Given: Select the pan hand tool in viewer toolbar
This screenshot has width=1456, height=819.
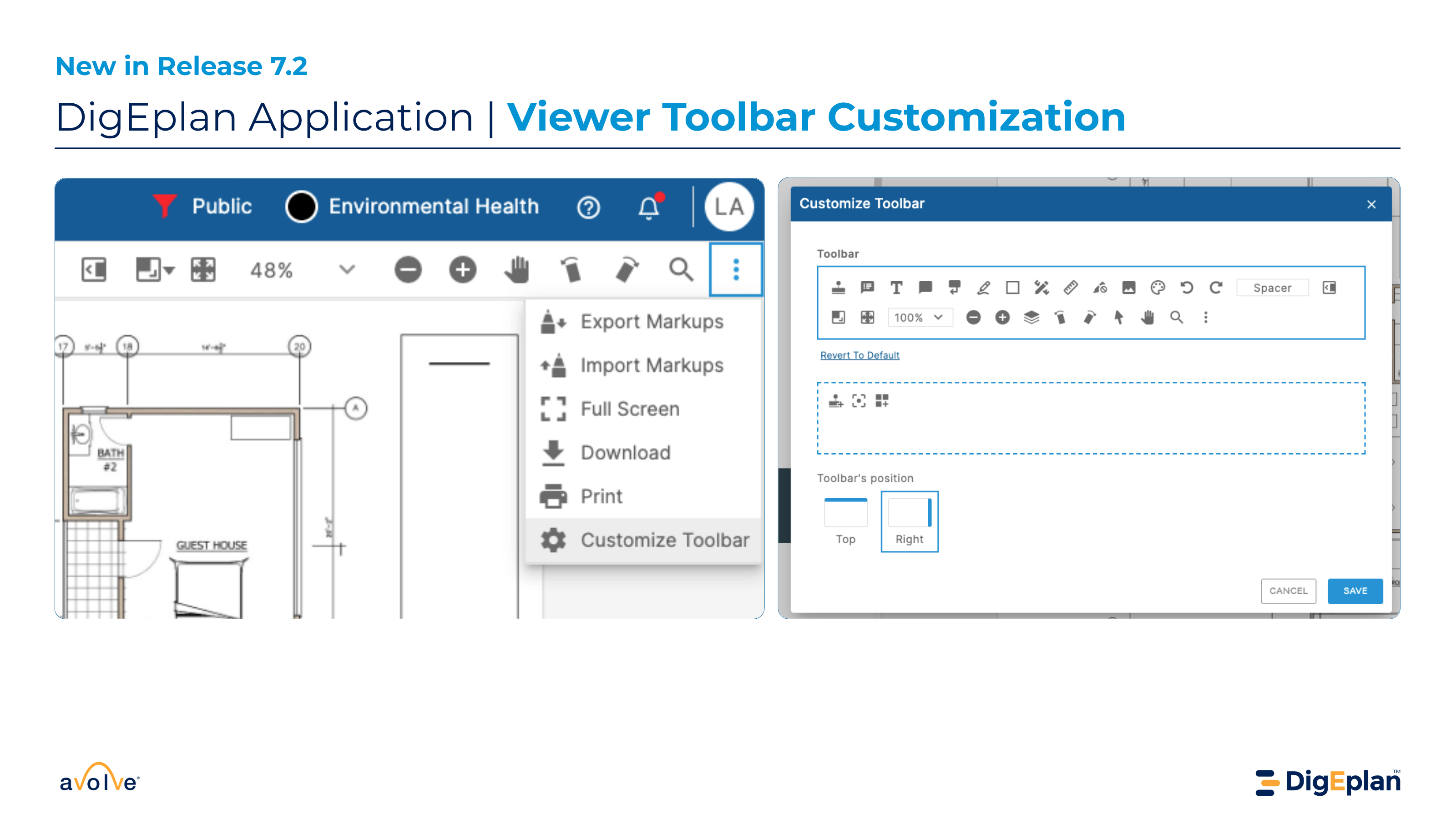Looking at the screenshot, I should (516, 270).
